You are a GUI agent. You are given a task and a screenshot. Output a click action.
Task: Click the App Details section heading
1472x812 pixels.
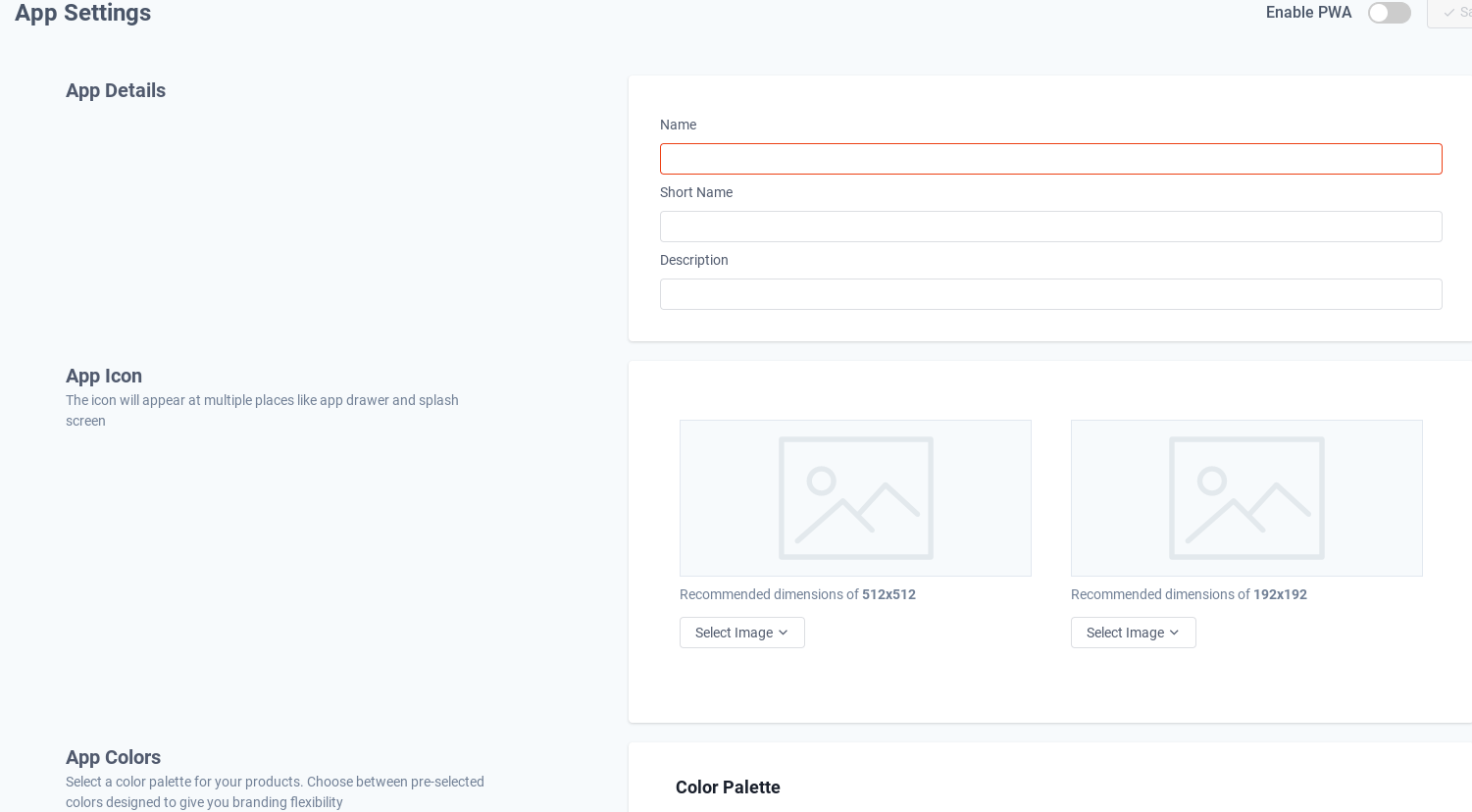pyautogui.click(x=116, y=90)
